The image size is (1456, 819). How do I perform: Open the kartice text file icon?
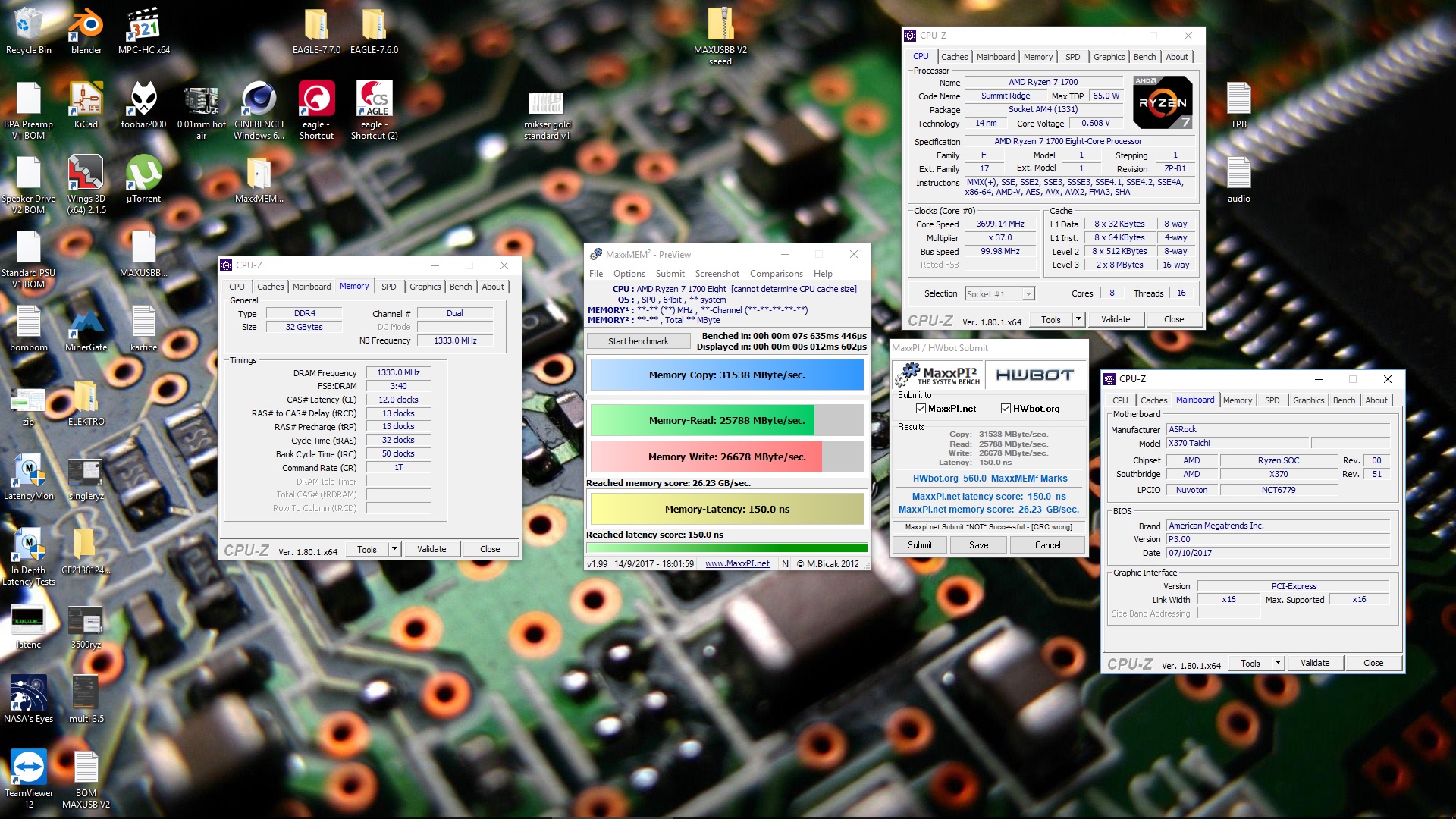tap(143, 328)
